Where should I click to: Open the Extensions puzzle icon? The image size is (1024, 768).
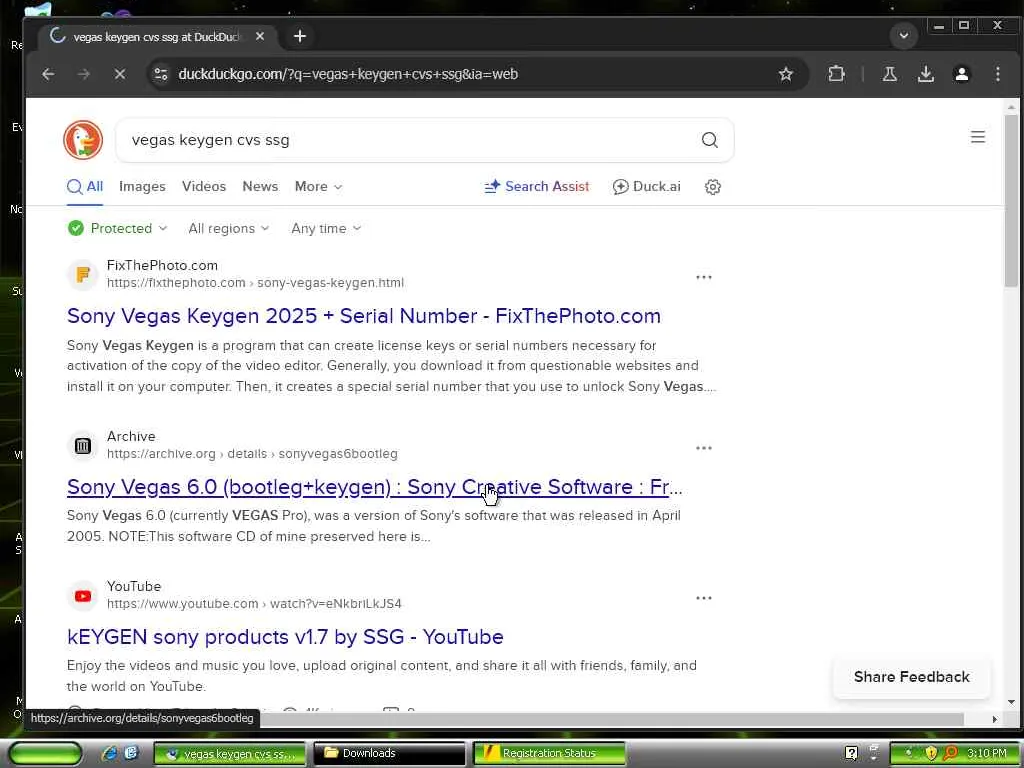836,74
